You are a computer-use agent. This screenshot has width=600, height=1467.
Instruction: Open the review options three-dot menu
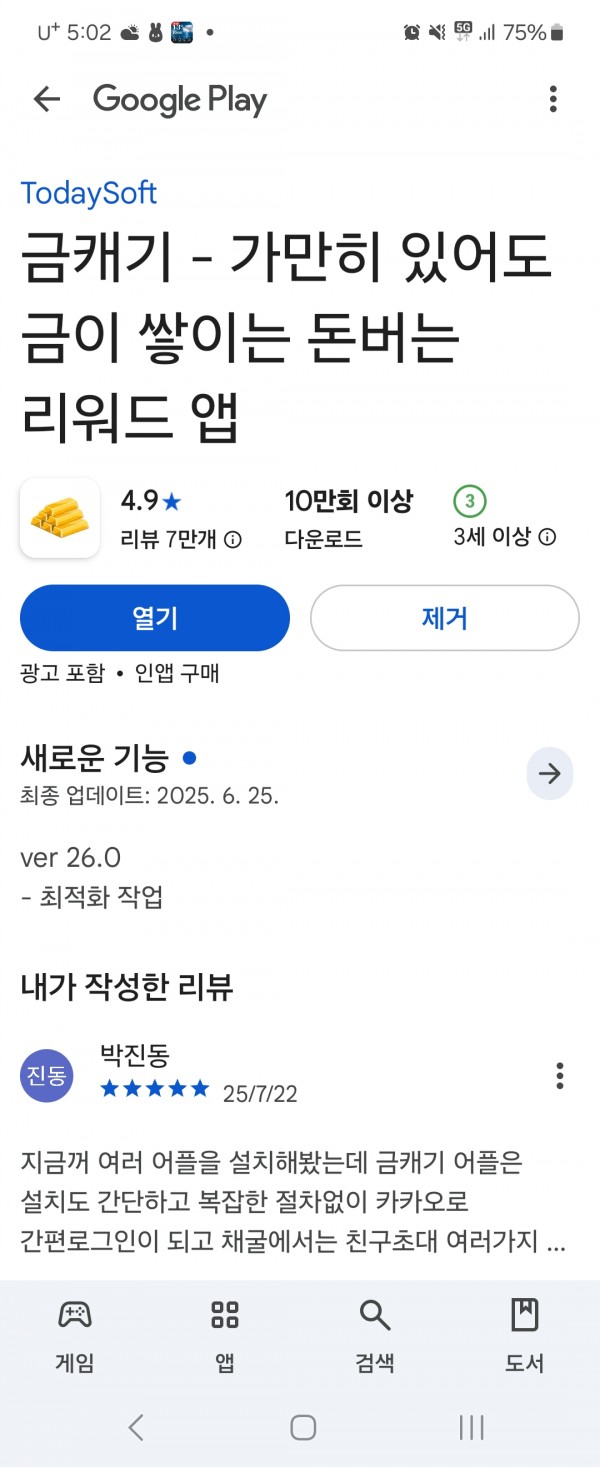pos(560,1076)
